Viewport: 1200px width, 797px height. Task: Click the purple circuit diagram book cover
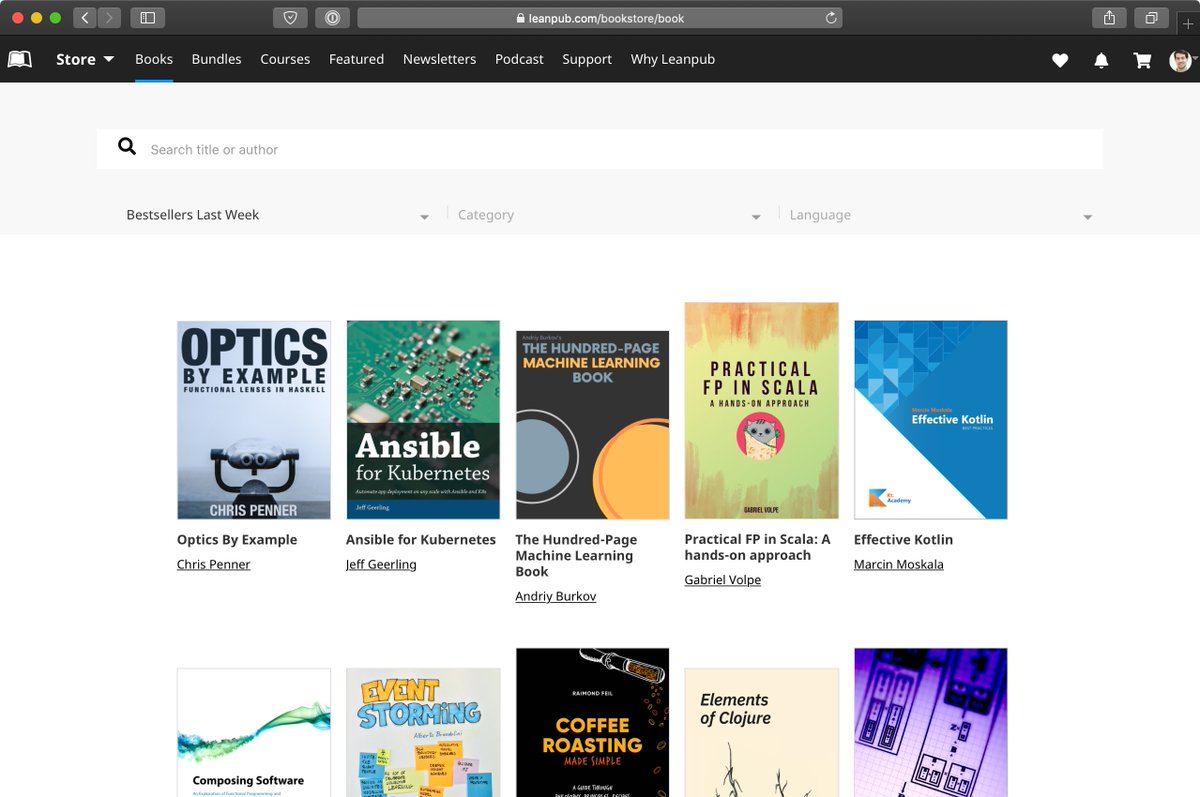pyautogui.click(x=930, y=723)
